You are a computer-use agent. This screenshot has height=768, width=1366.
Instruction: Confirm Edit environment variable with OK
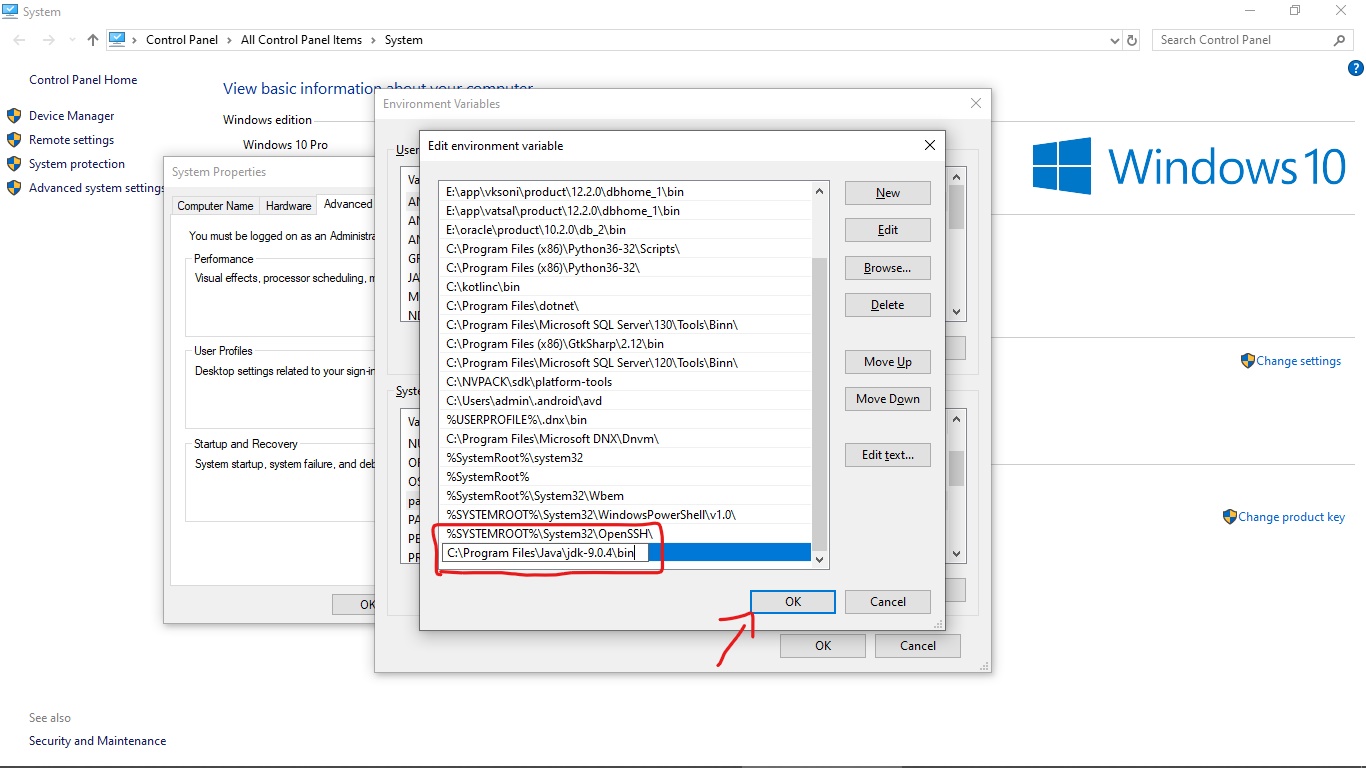[x=793, y=602]
